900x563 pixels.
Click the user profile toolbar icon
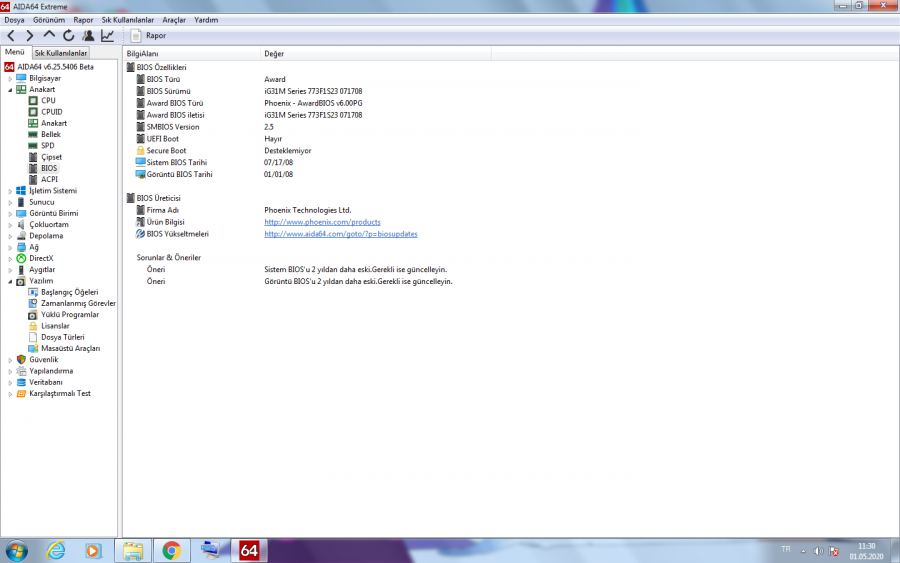click(88, 36)
